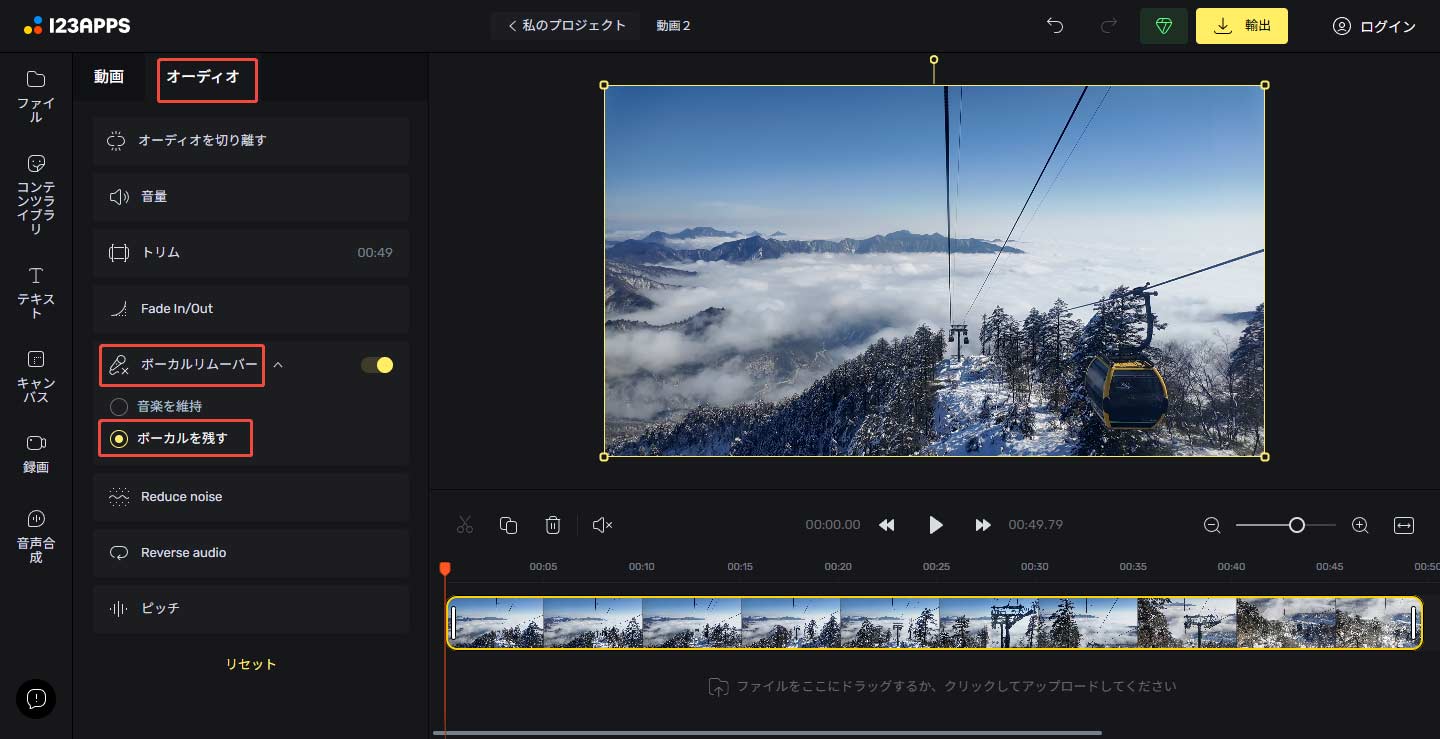Image resolution: width=1440 pixels, height=739 pixels.
Task: Open the 音量 volume setting
Action: click(x=251, y=197)
